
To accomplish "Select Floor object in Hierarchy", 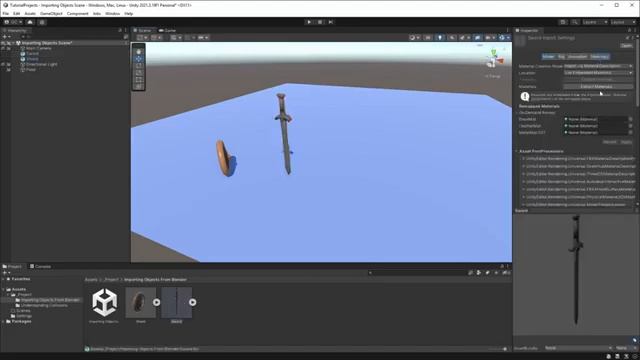I will [31, 69].
